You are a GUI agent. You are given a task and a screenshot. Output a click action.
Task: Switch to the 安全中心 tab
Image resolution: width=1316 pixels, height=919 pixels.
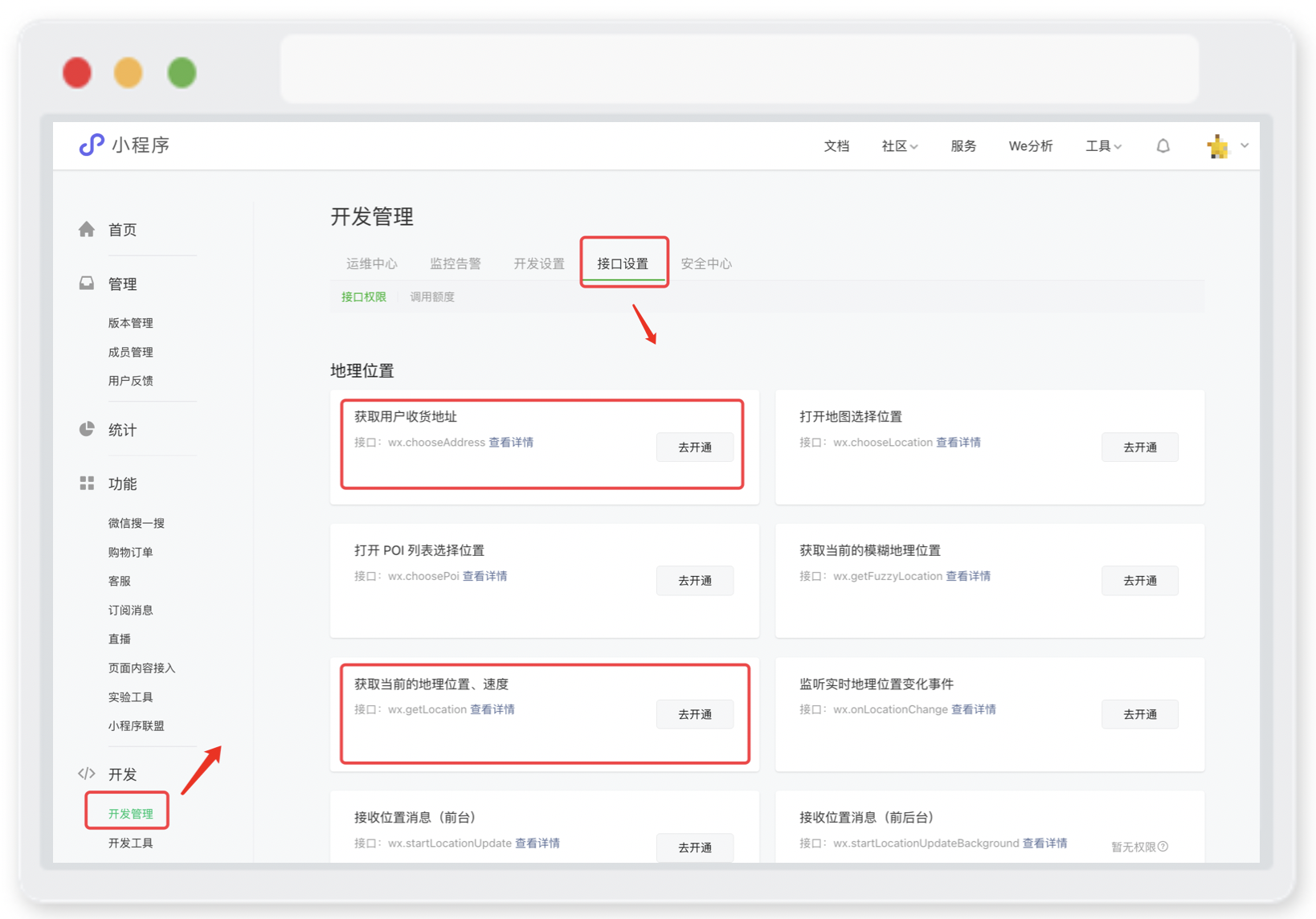point(706,263)
